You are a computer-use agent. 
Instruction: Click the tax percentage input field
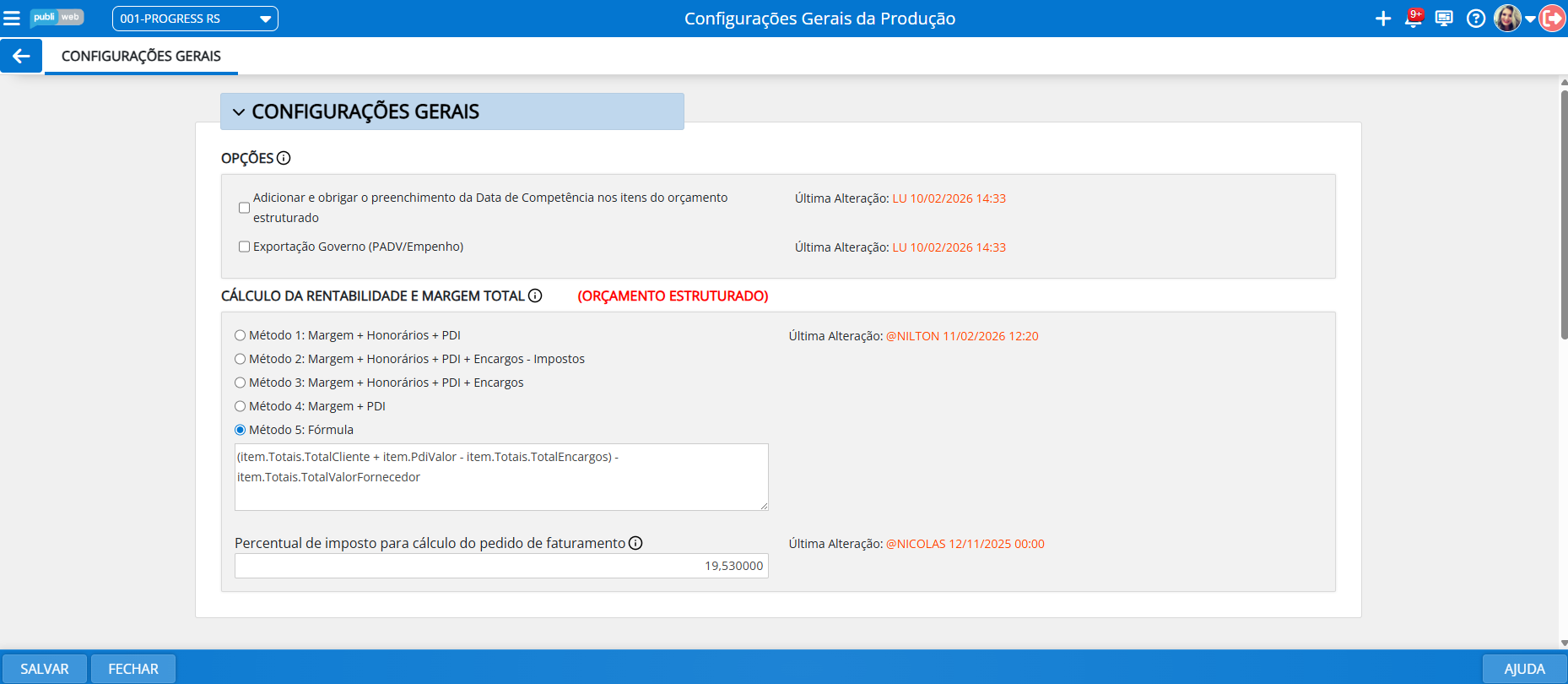point(501,566)
